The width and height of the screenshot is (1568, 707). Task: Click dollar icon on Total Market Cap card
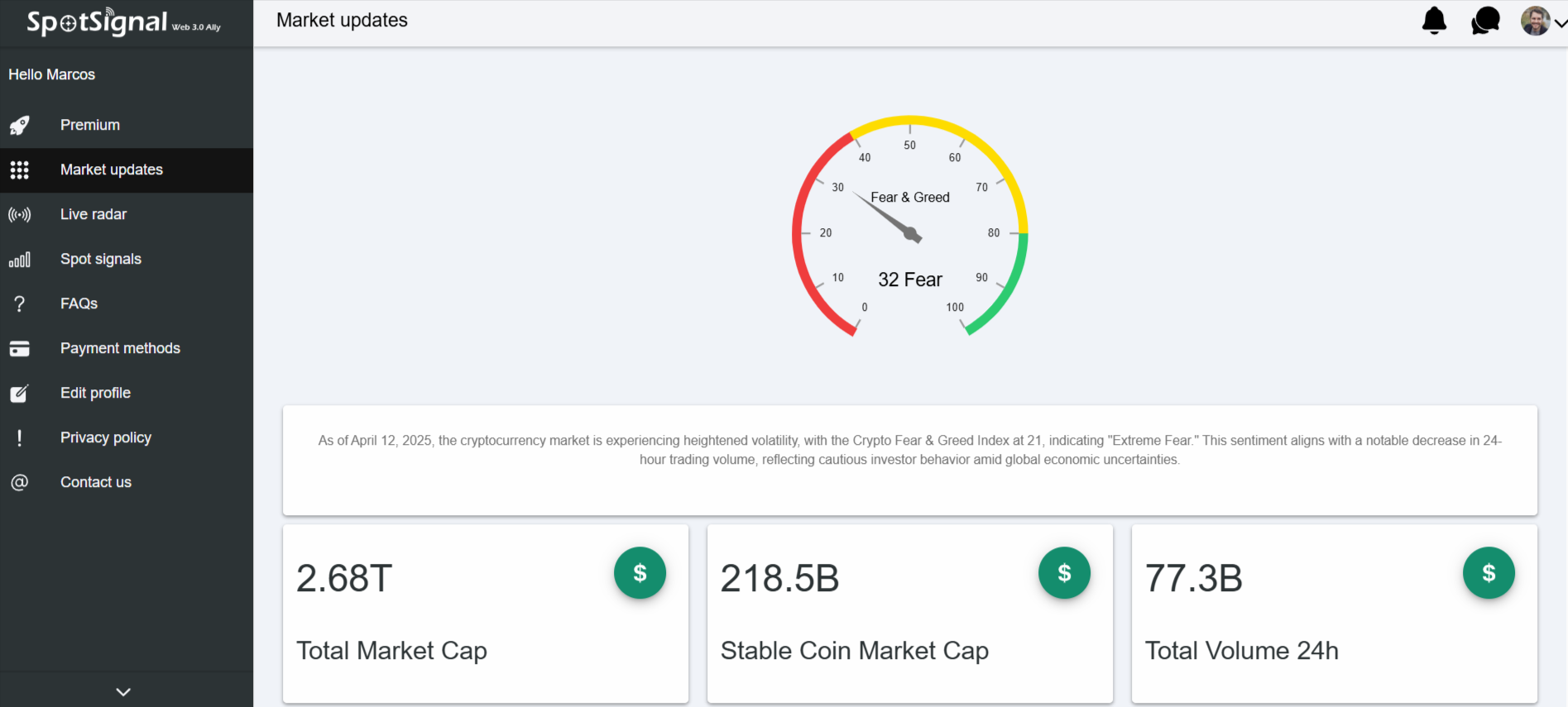coord(640,573)
